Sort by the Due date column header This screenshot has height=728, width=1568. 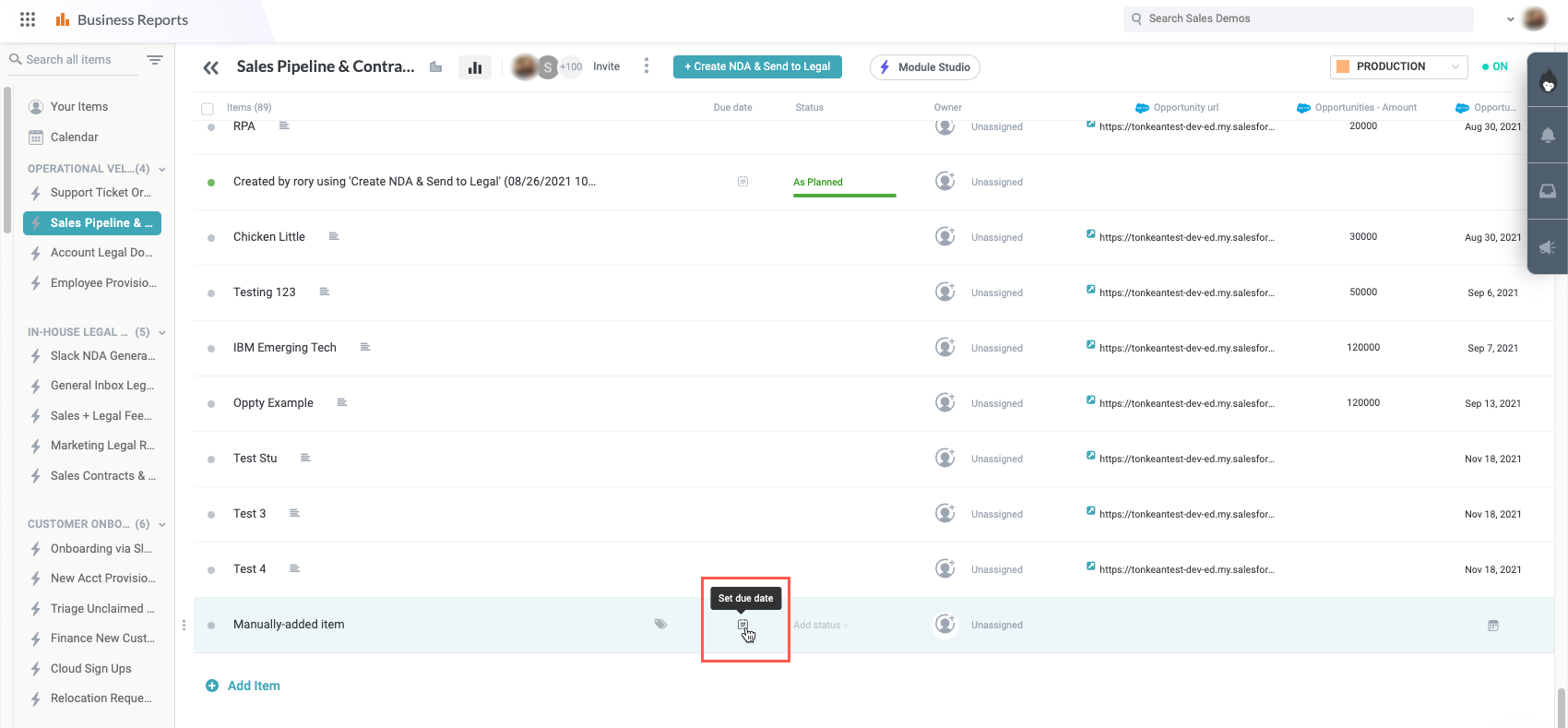pos(732,108)
